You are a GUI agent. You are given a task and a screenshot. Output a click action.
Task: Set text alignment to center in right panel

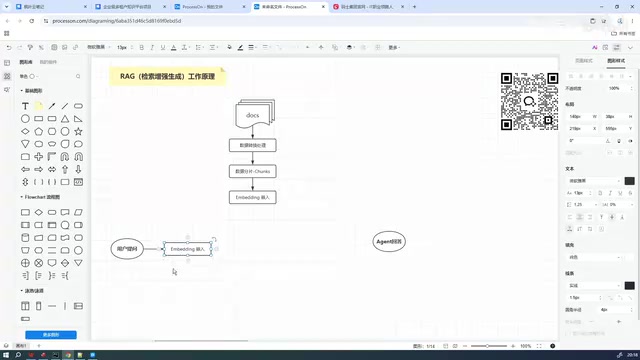(x=580, y=217)
